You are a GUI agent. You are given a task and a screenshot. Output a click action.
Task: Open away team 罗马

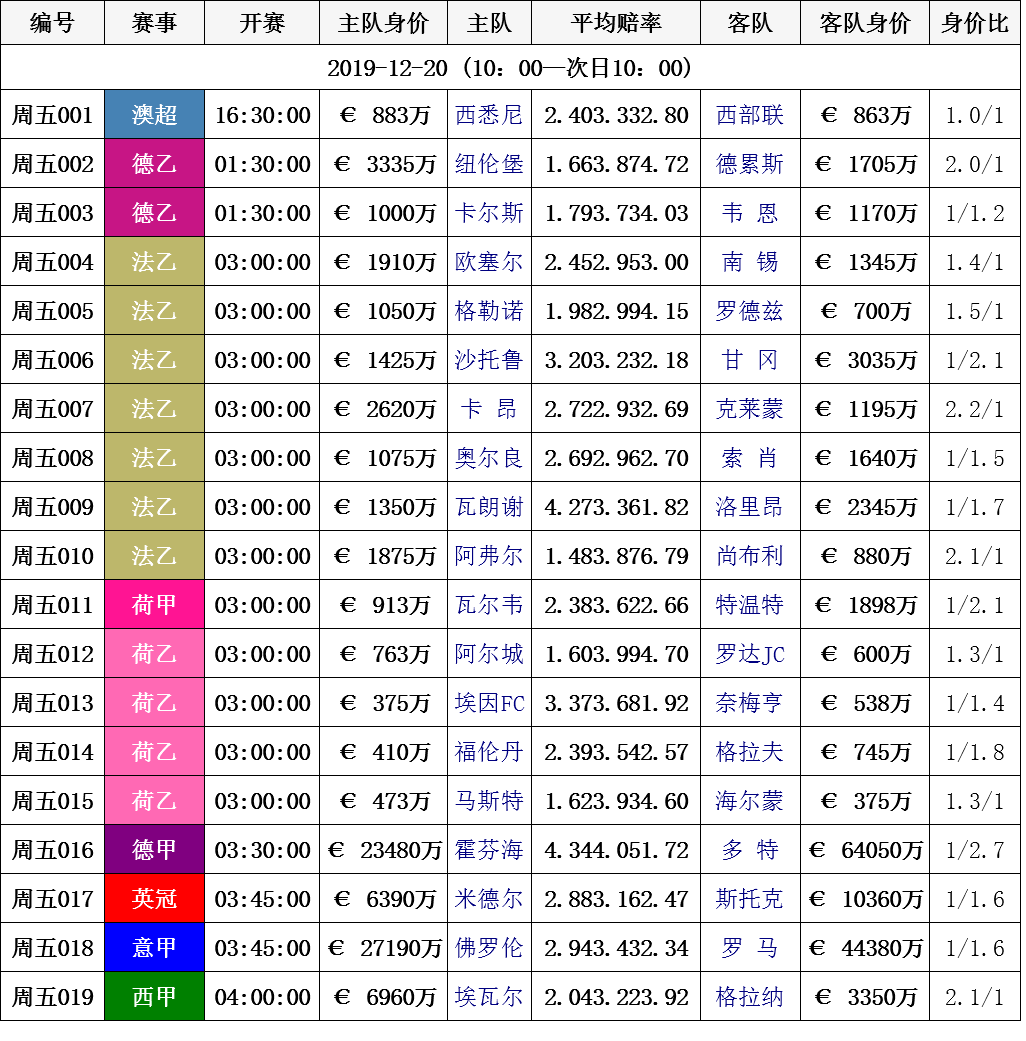pos(750,947)
